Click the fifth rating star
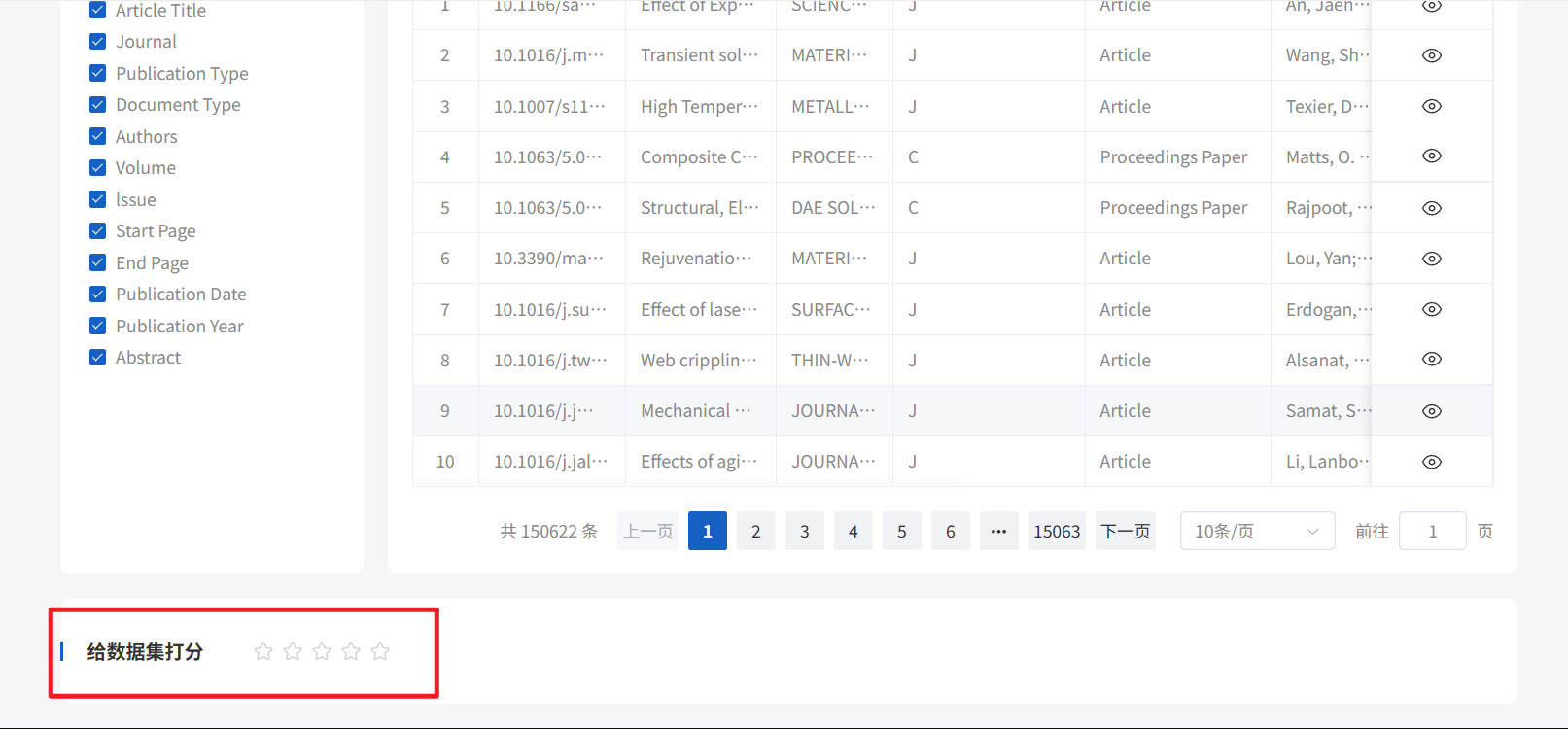The width and height of the screenshot is (1568, 729). point(380,651)
